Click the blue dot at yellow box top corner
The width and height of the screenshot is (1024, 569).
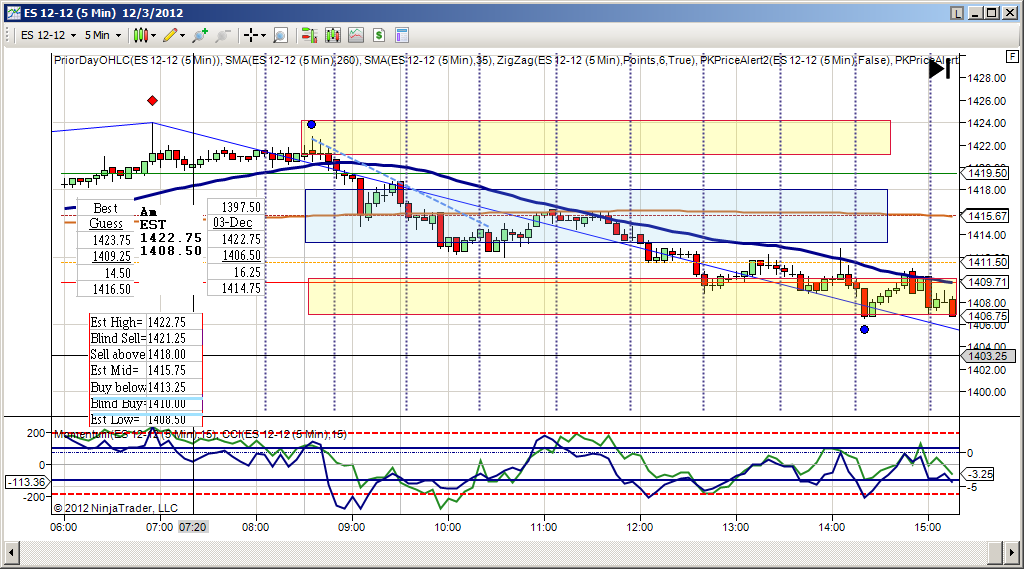pos(312,124)
